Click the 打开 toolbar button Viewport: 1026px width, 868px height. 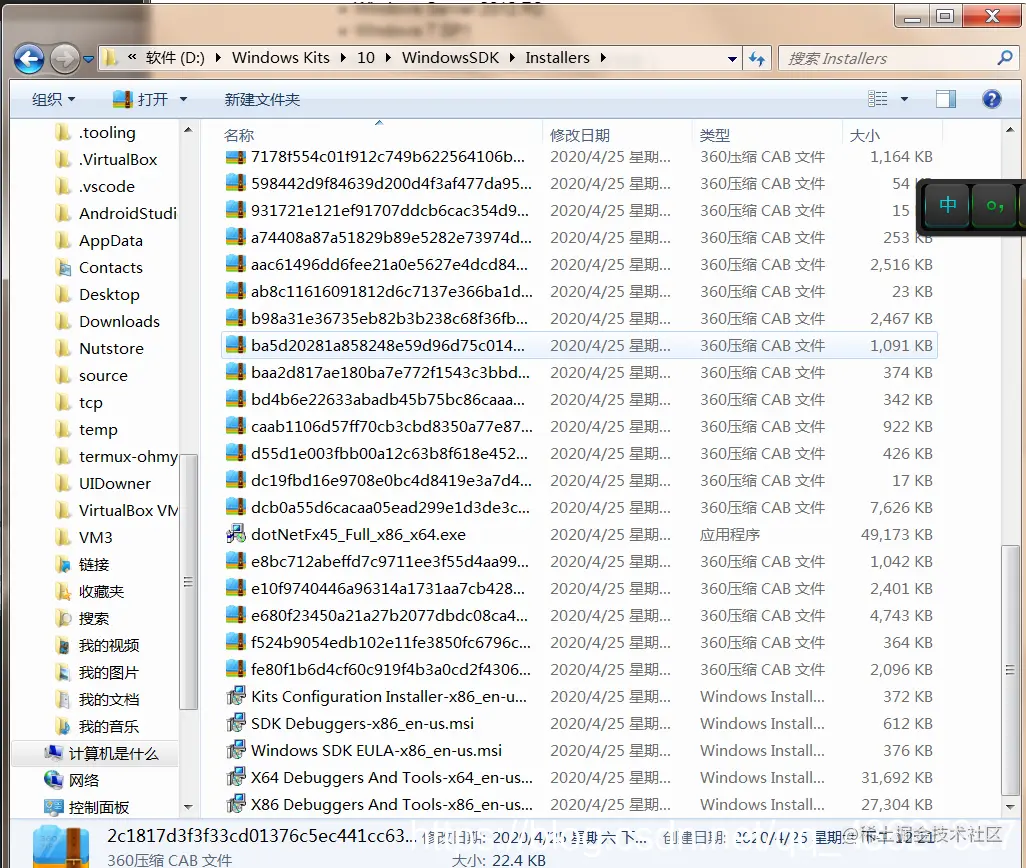141,99
